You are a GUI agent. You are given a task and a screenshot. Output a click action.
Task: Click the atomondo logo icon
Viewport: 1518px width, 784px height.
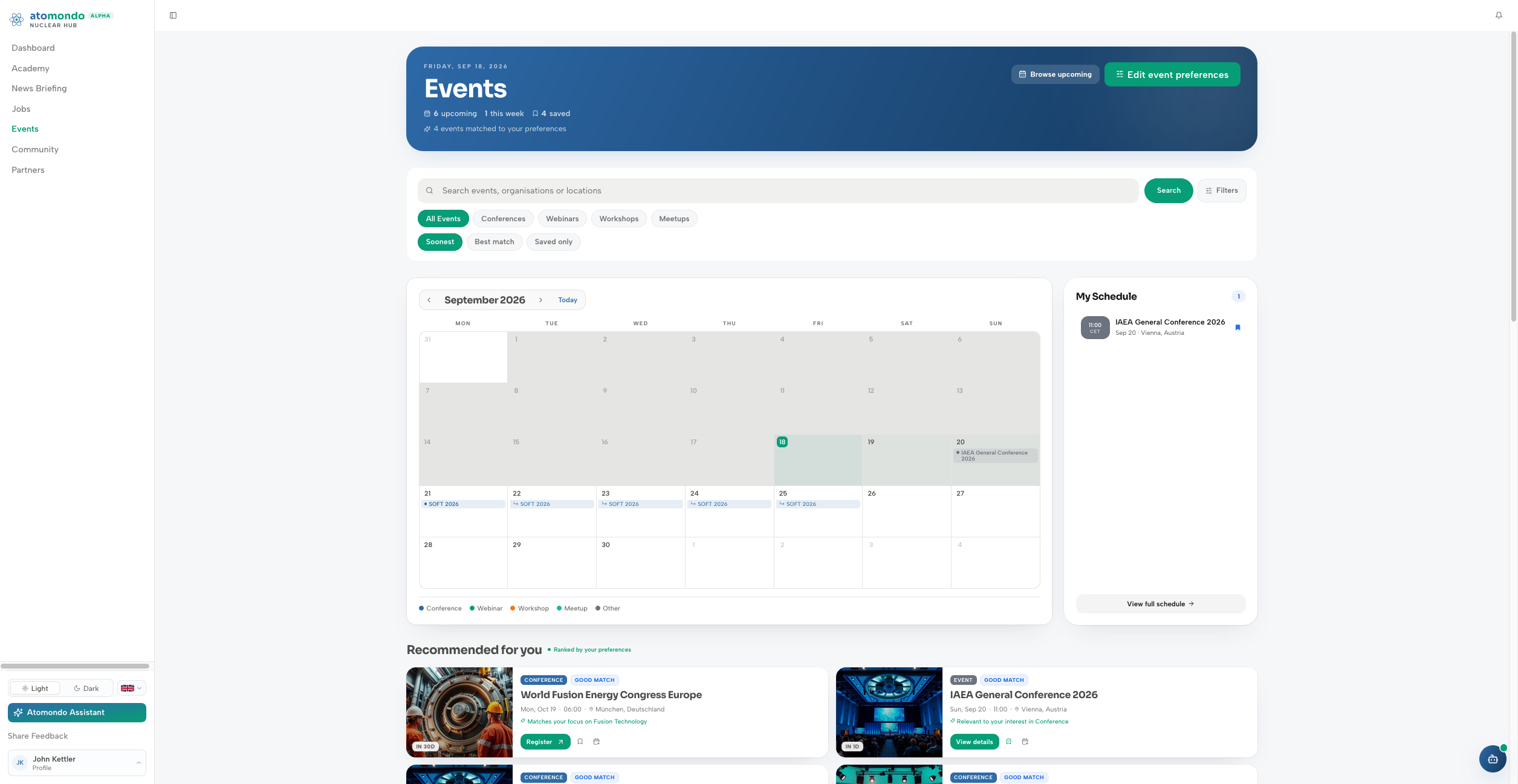coord(17,19)
